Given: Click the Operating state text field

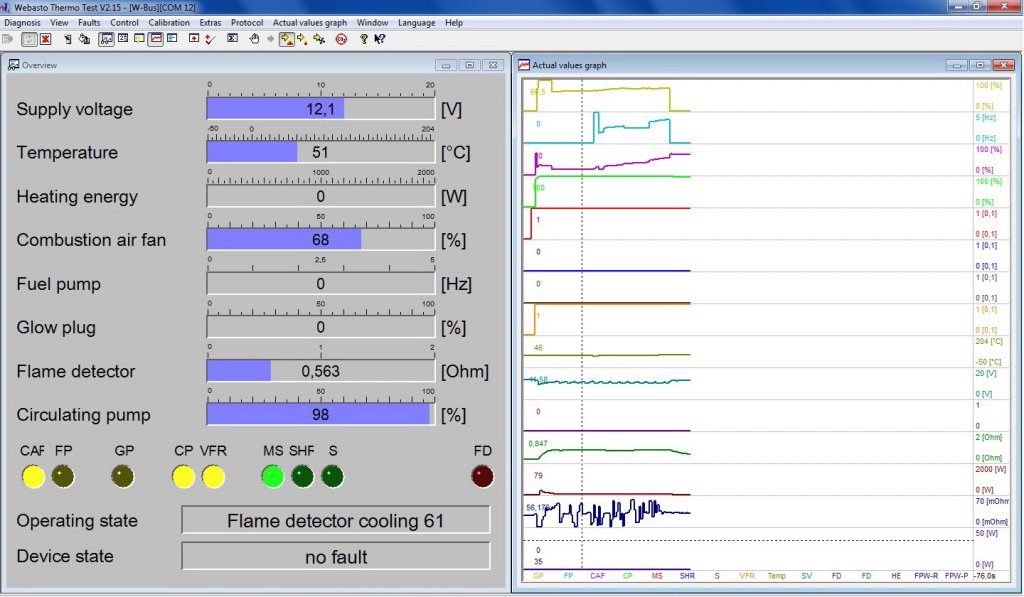Looking at the screenshot, I should coord(335,521).
